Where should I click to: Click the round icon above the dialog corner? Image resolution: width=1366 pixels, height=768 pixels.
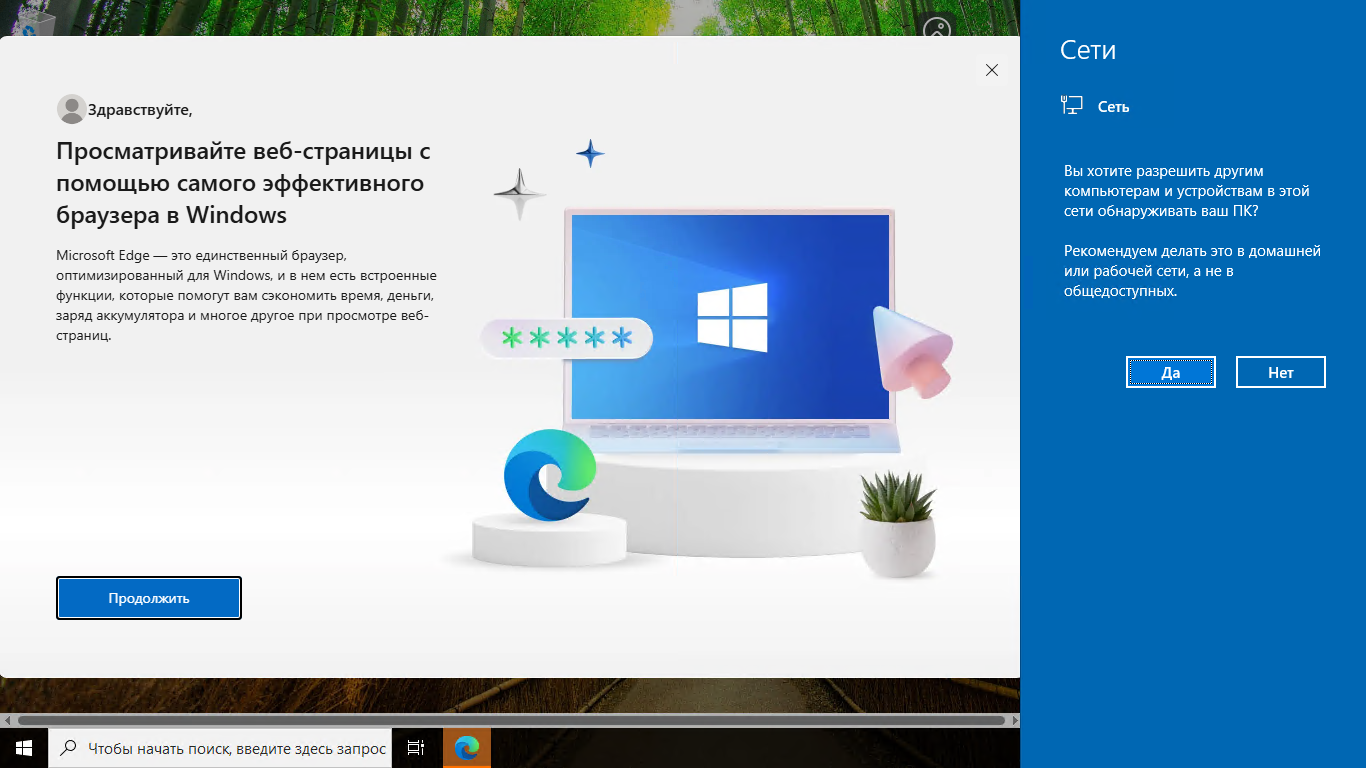click(x=937, y=29)
